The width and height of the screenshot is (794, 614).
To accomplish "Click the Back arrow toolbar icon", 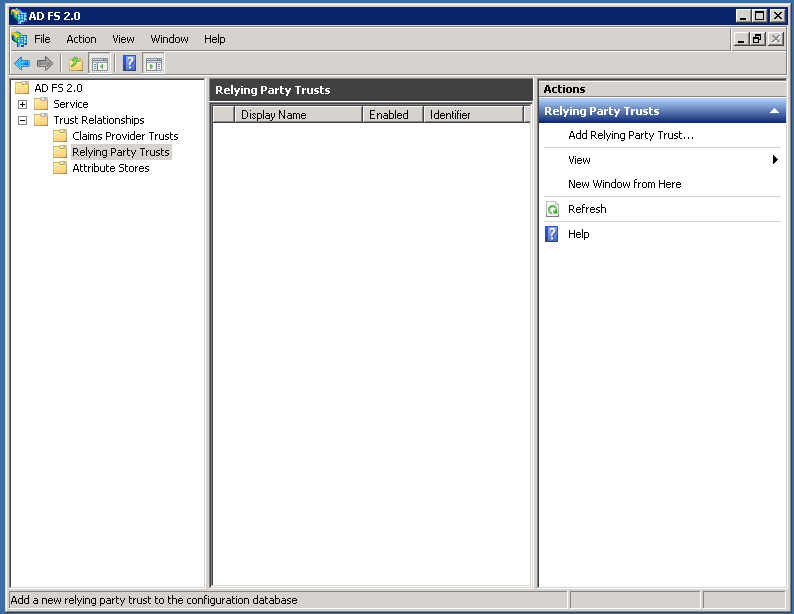I will (x=22, y=64).
